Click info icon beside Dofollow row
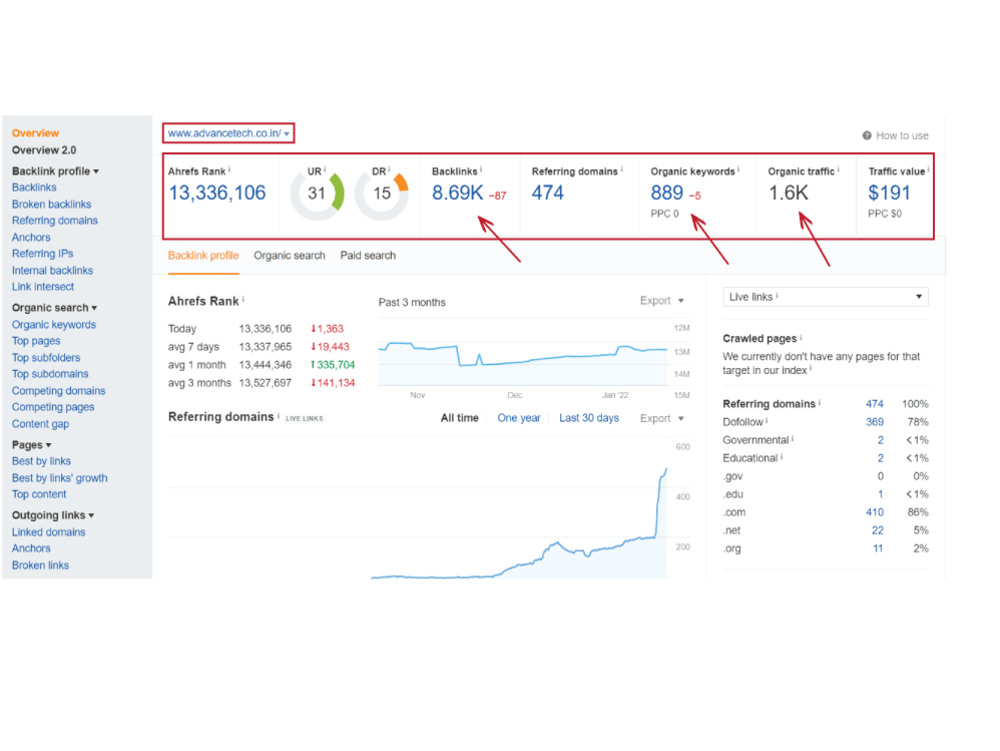The image size is (1000, 751). (x=767, y=421)
